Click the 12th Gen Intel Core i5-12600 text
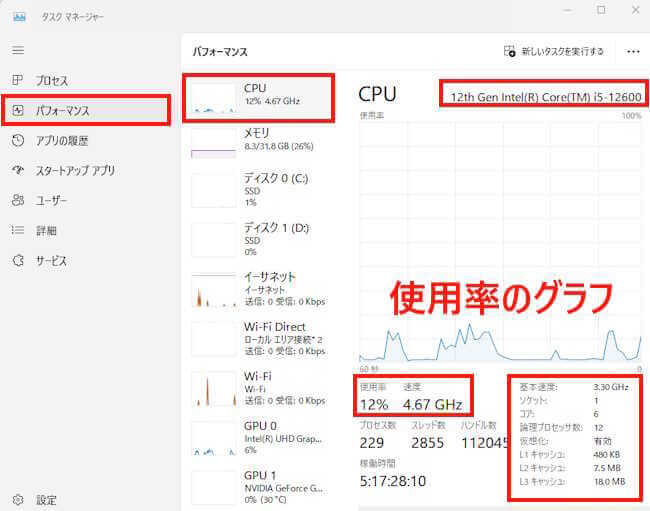650x511 pixels. (x=546, y=97)
